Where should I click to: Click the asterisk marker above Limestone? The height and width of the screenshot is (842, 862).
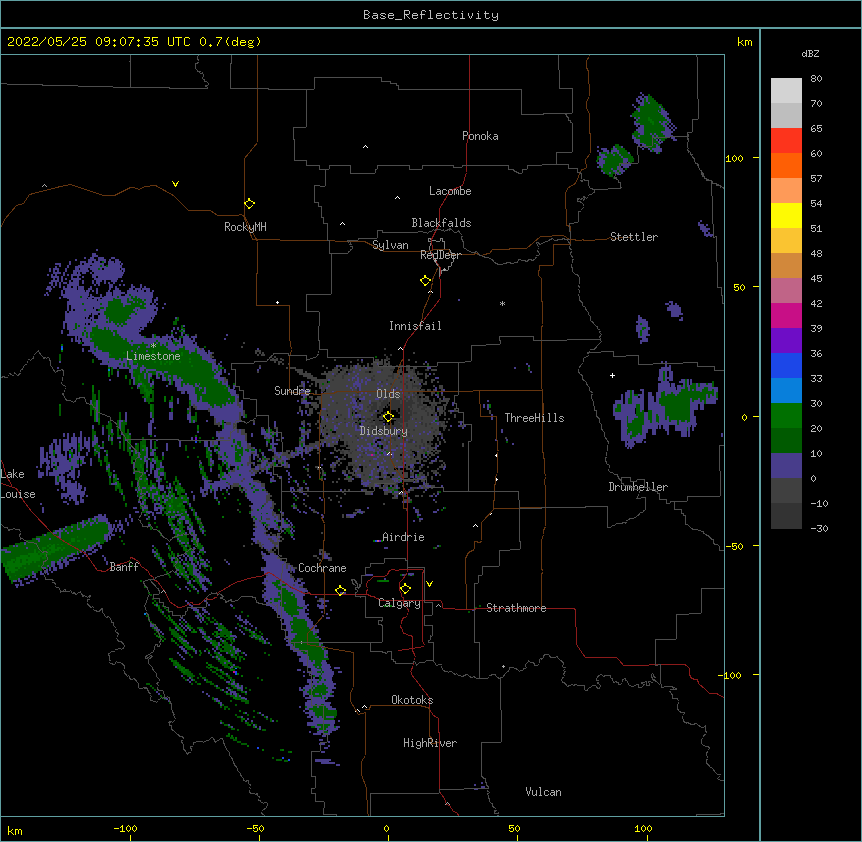pyautogui.click(x=153, y=346)
